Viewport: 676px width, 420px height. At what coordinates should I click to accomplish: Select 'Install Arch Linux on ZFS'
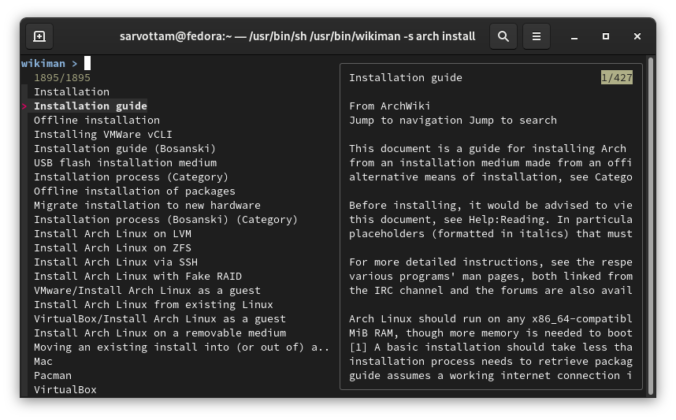pos(113,248)
